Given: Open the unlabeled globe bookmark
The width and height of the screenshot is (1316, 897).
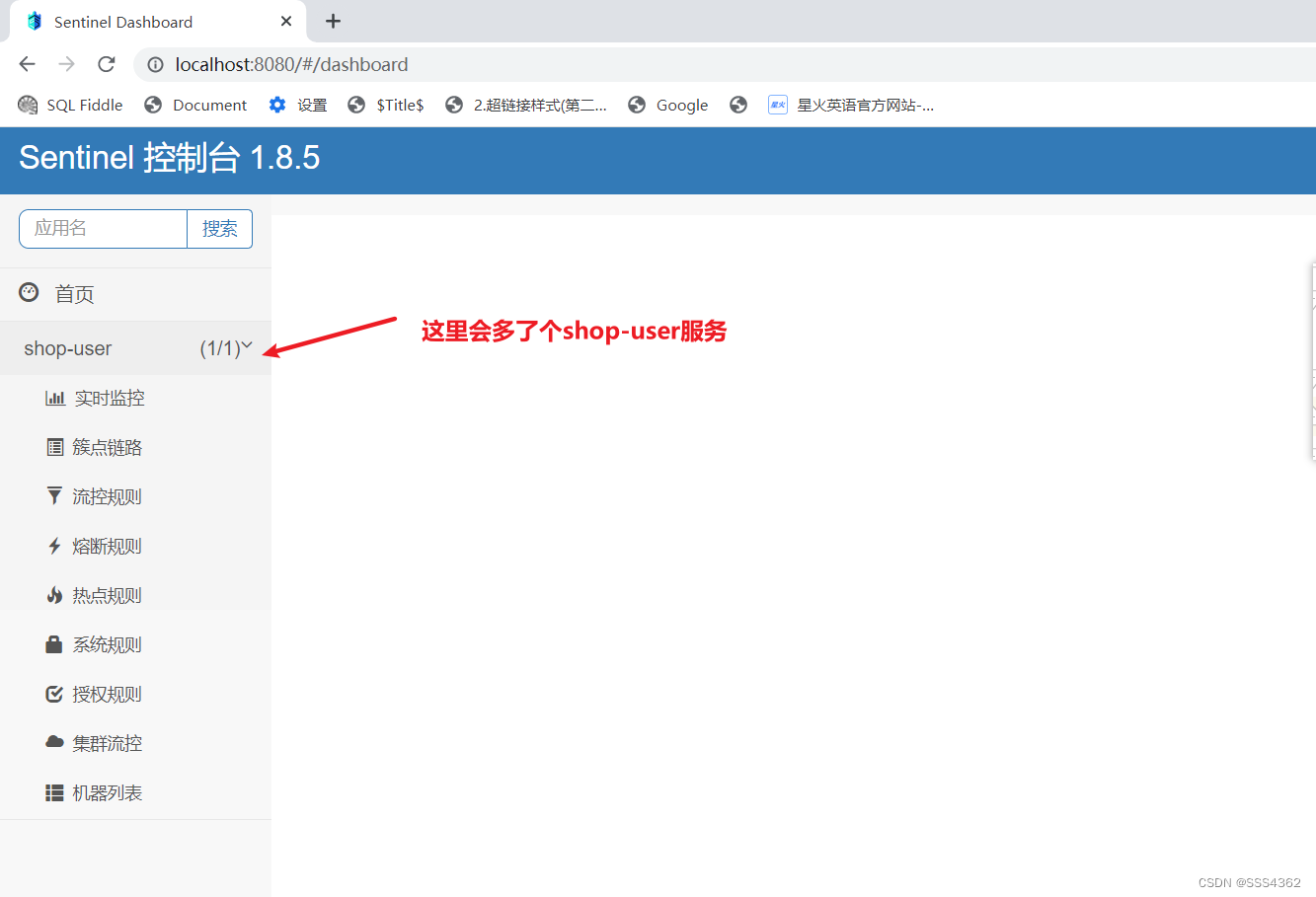Looking at the screenshot, I should pyautogui.click(x=738, y=105).
